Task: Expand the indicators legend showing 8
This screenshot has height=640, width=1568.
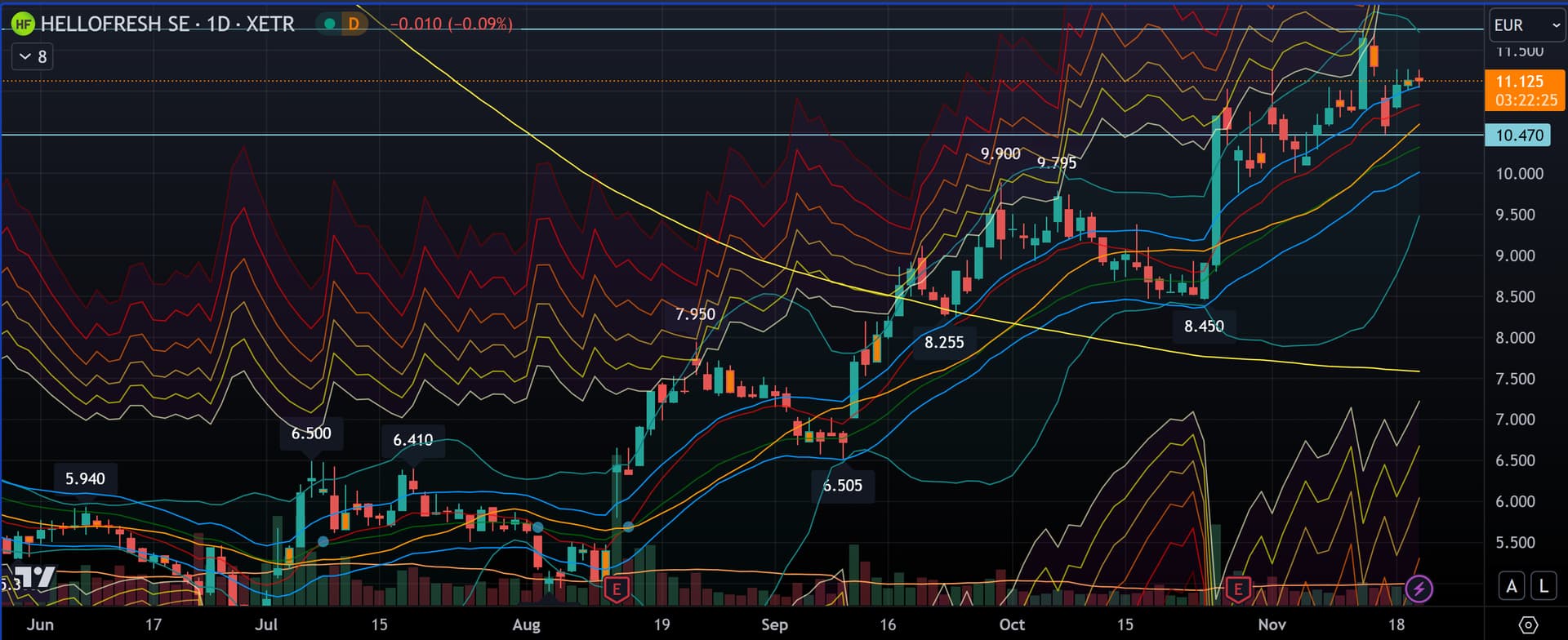Action: click(33, 56)
